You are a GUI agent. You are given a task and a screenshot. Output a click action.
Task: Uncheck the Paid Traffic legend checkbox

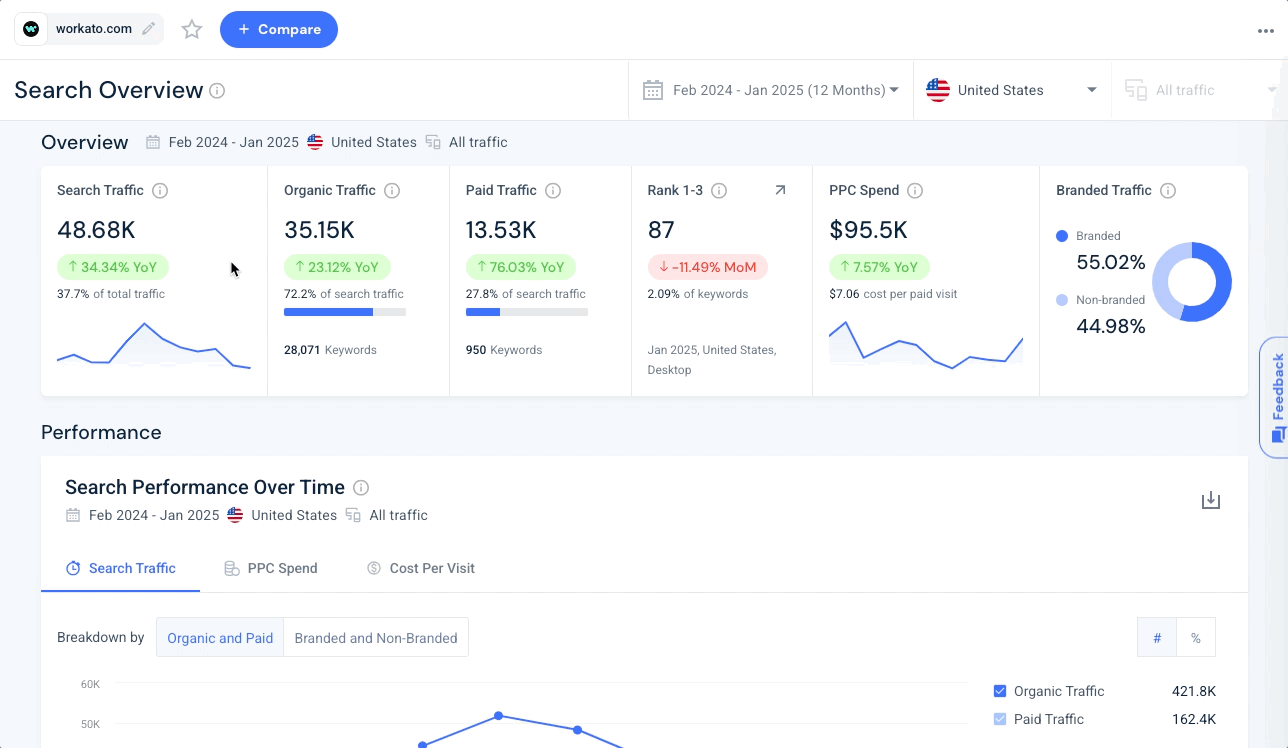pyautogui.click(x=1000, y=719)
